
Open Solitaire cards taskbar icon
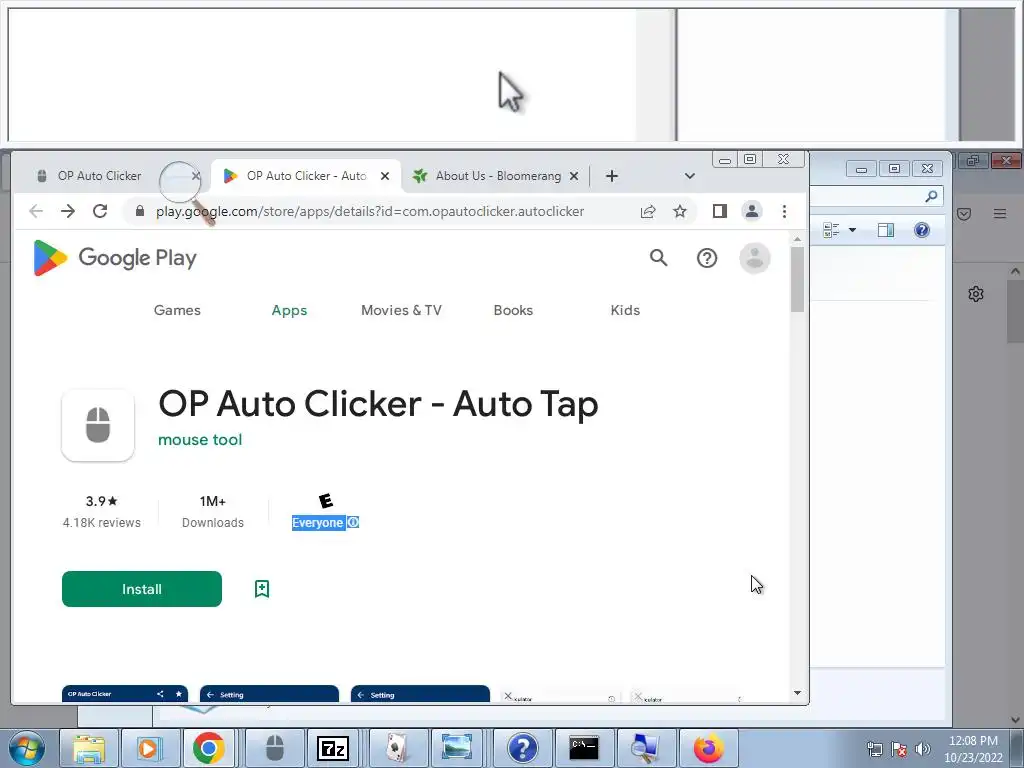(x=396, y=748)
